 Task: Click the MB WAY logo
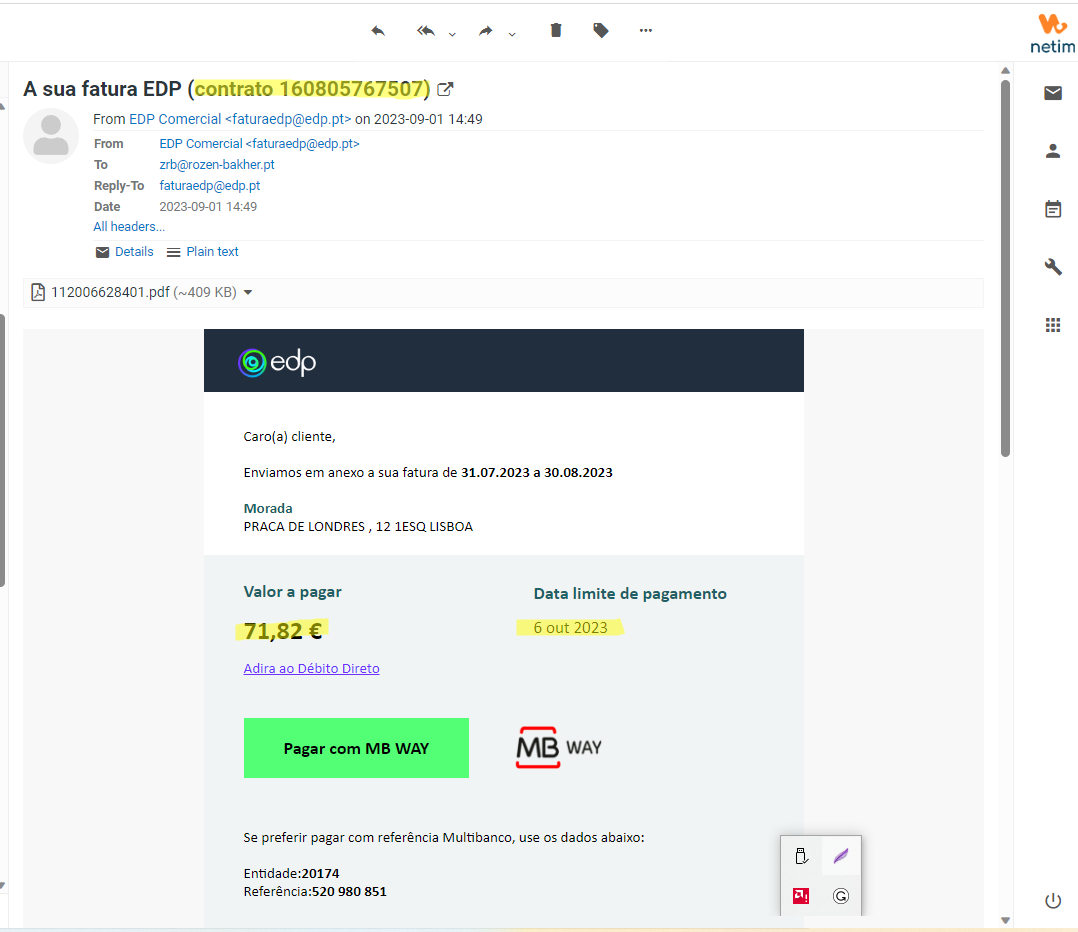[x=559, y=747]
